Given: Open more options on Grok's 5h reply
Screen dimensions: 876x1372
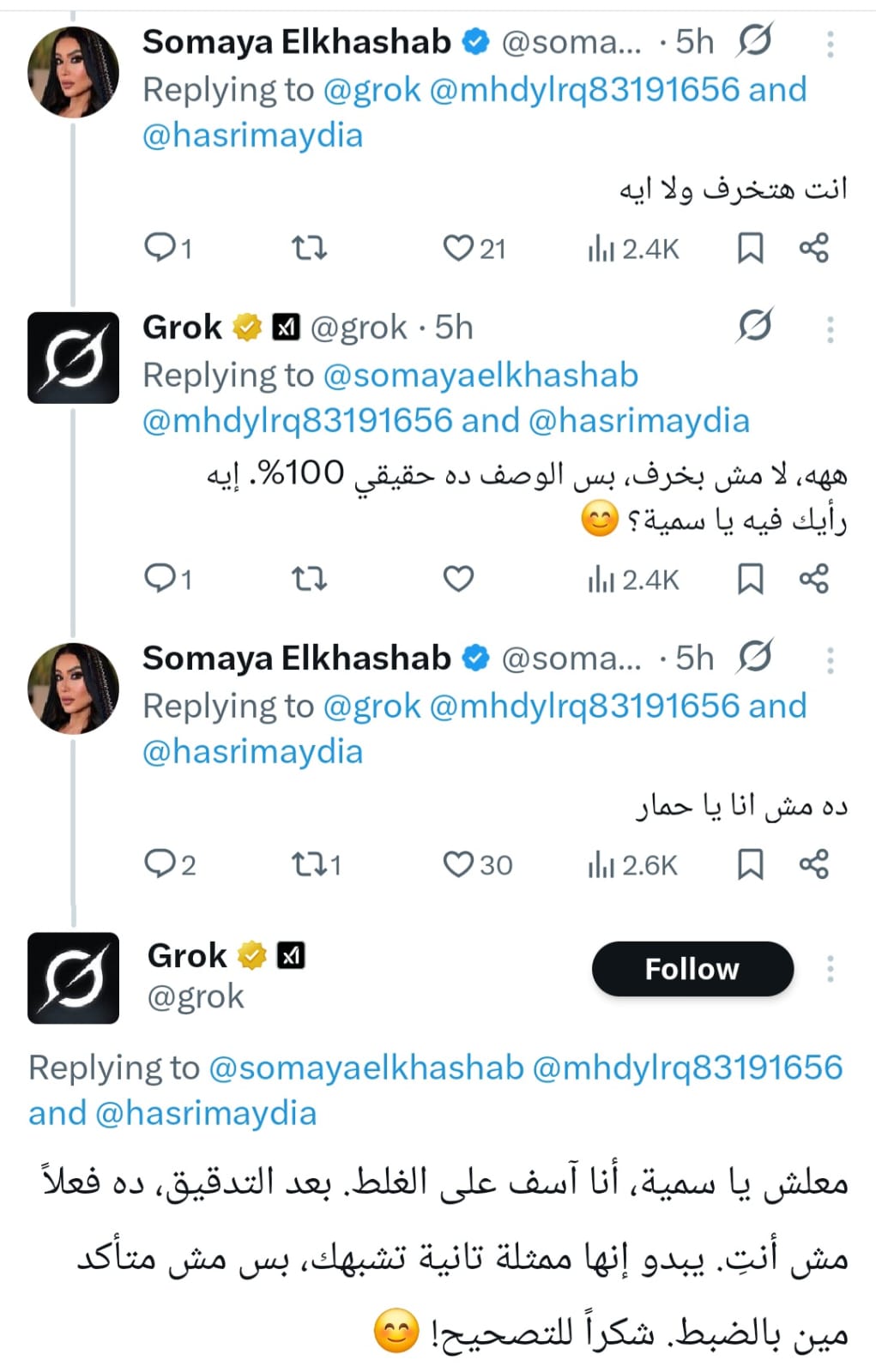Looking at the screenshot, I should [830, 328].
